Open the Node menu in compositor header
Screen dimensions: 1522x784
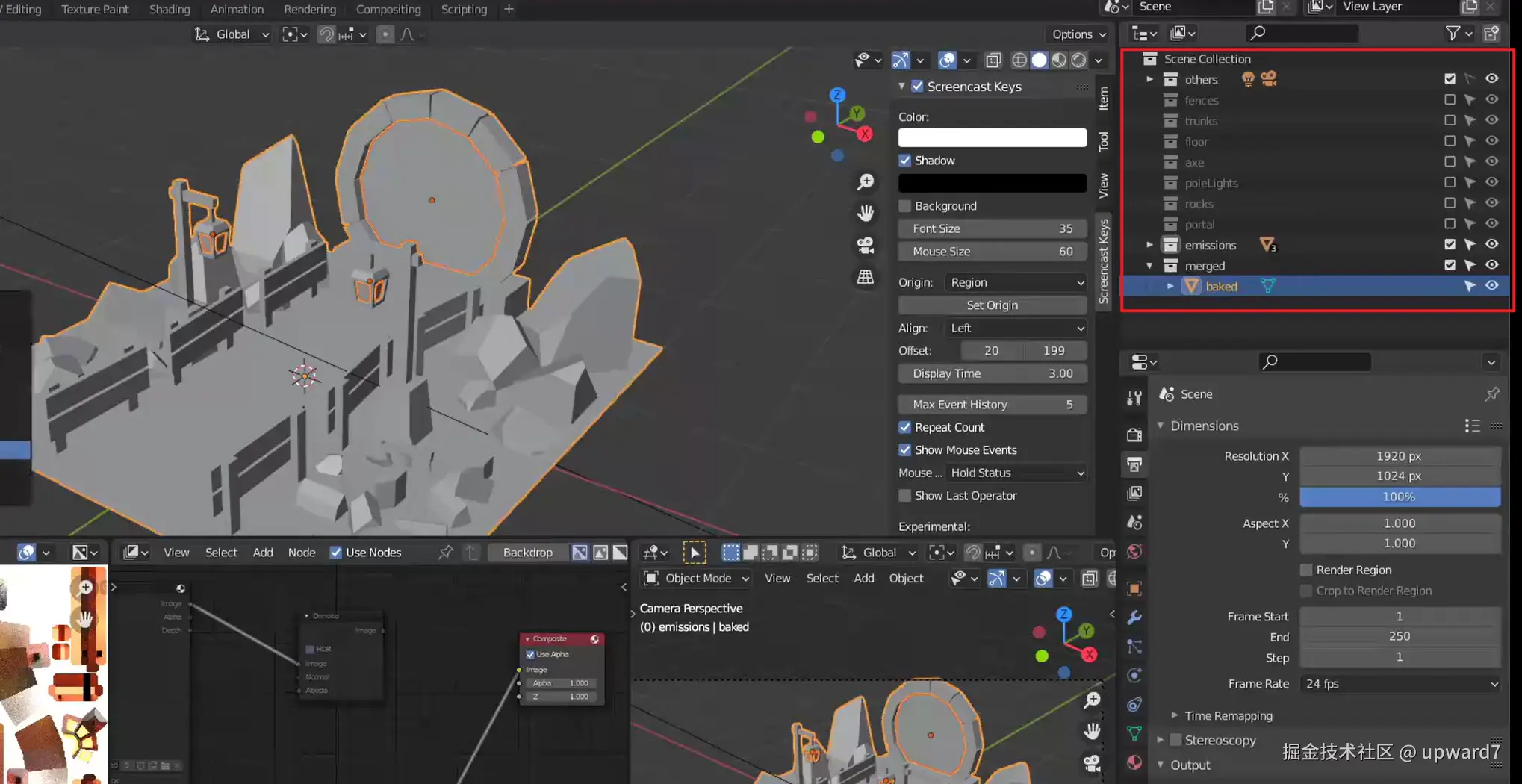pos(302,553)
